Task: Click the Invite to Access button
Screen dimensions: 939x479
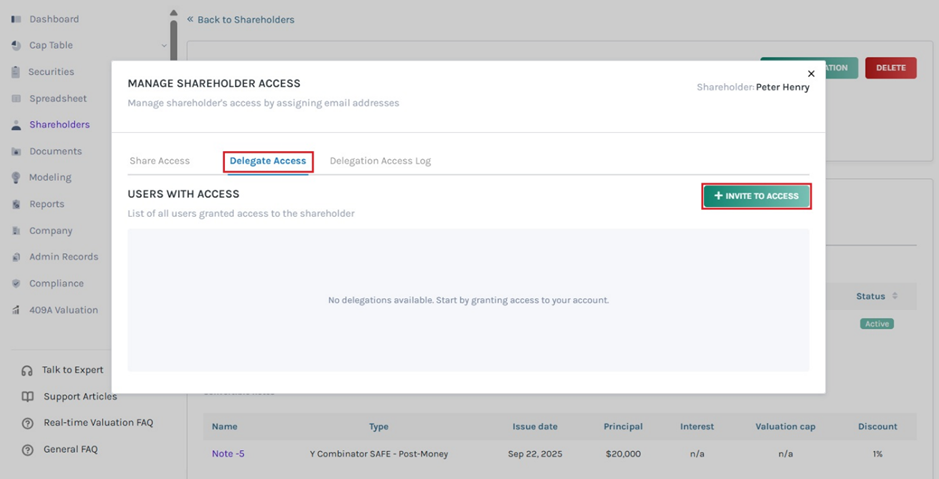Action: pos(756,196)
